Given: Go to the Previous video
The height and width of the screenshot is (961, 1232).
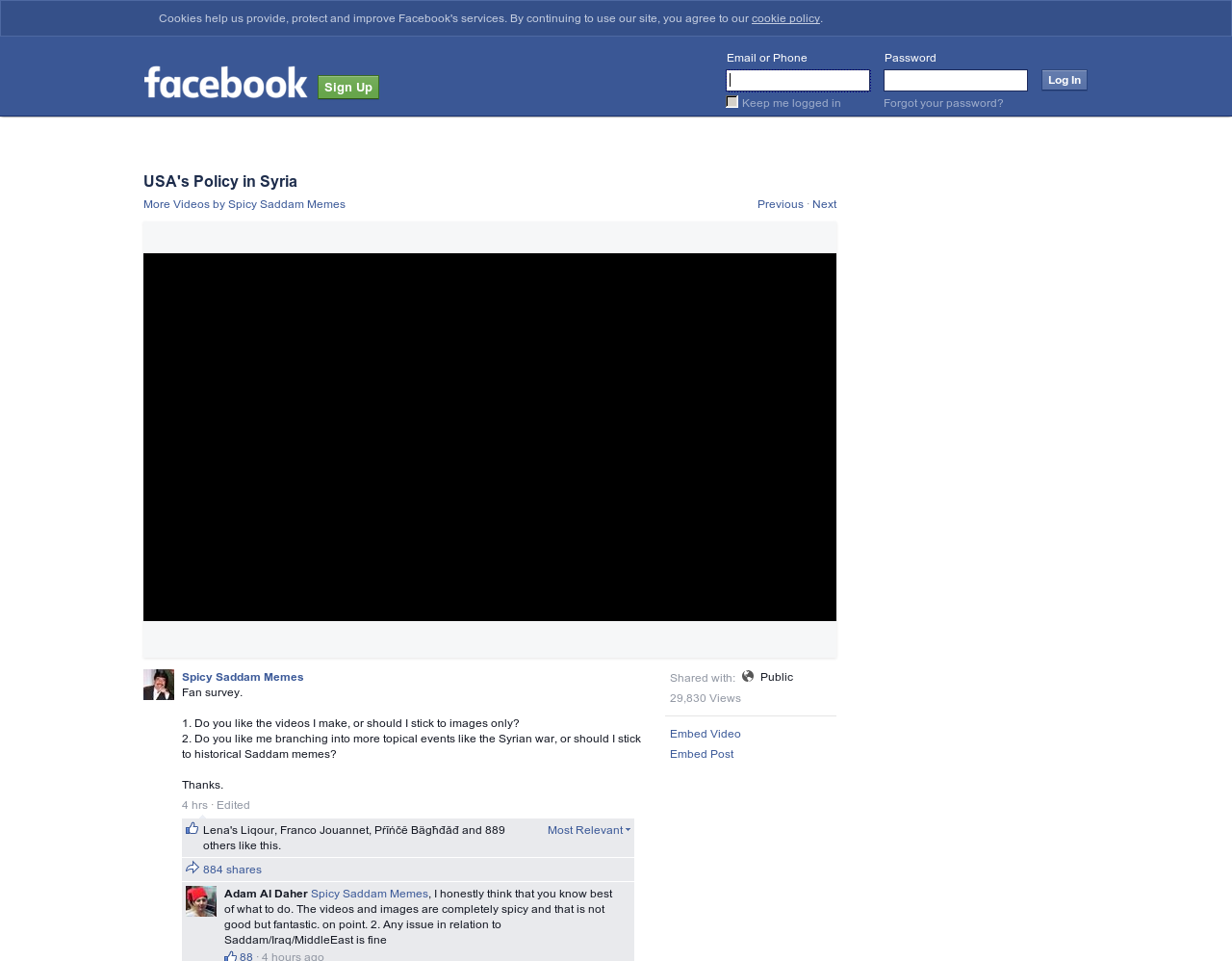Looking at the screenshot, I should 781,204.
